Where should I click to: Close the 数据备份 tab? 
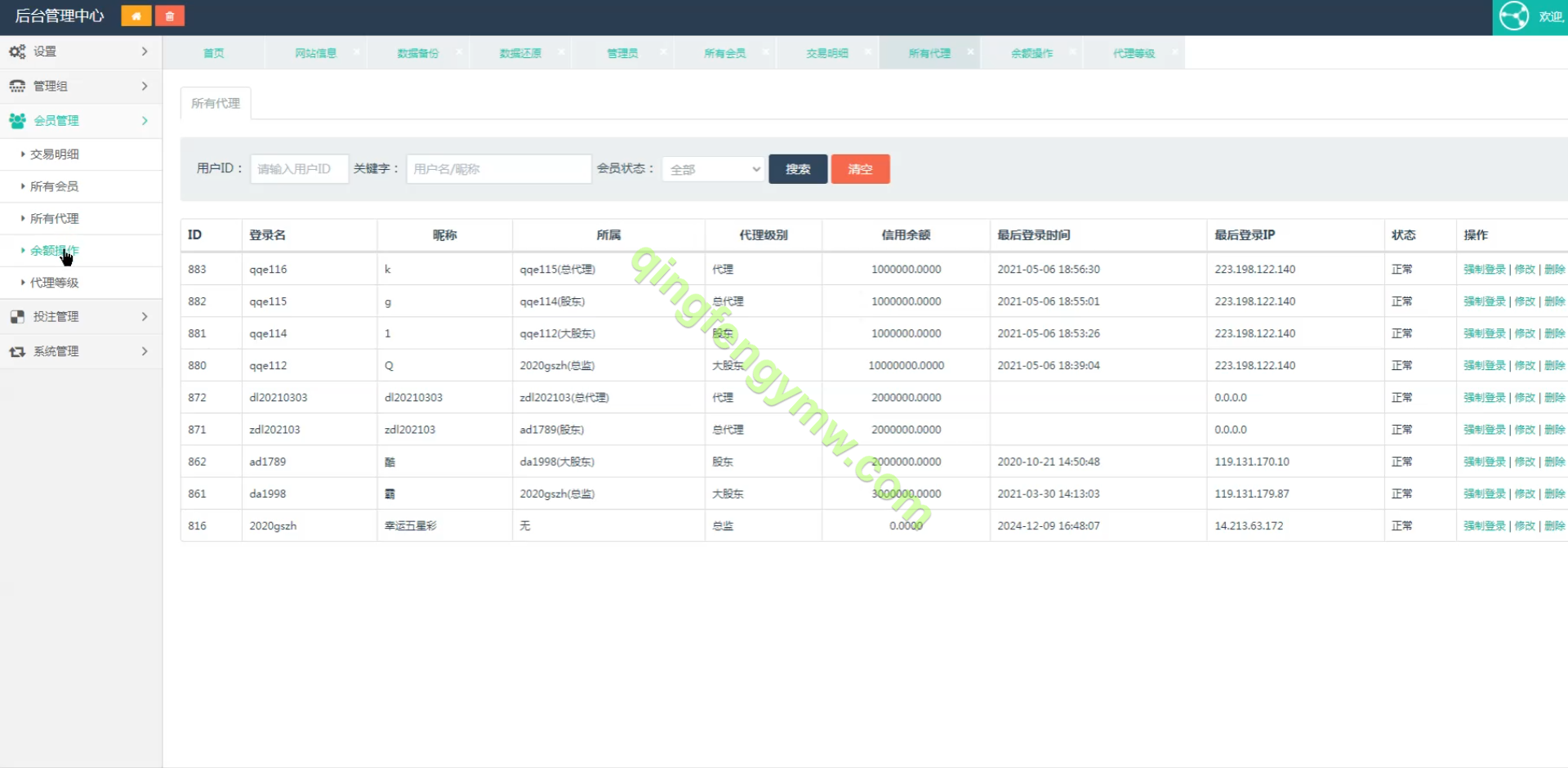tap(459, 51)
